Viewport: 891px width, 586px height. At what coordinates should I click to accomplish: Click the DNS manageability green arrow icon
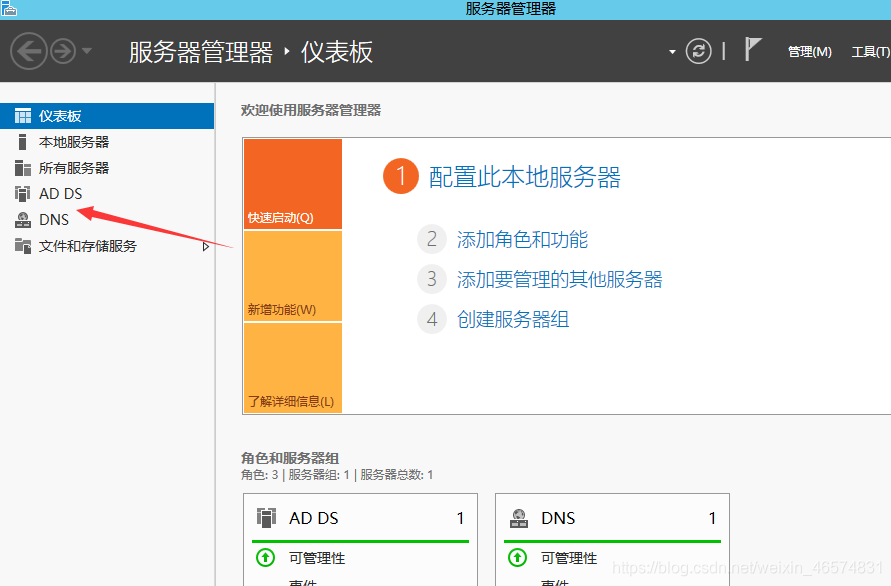point(517,558)
